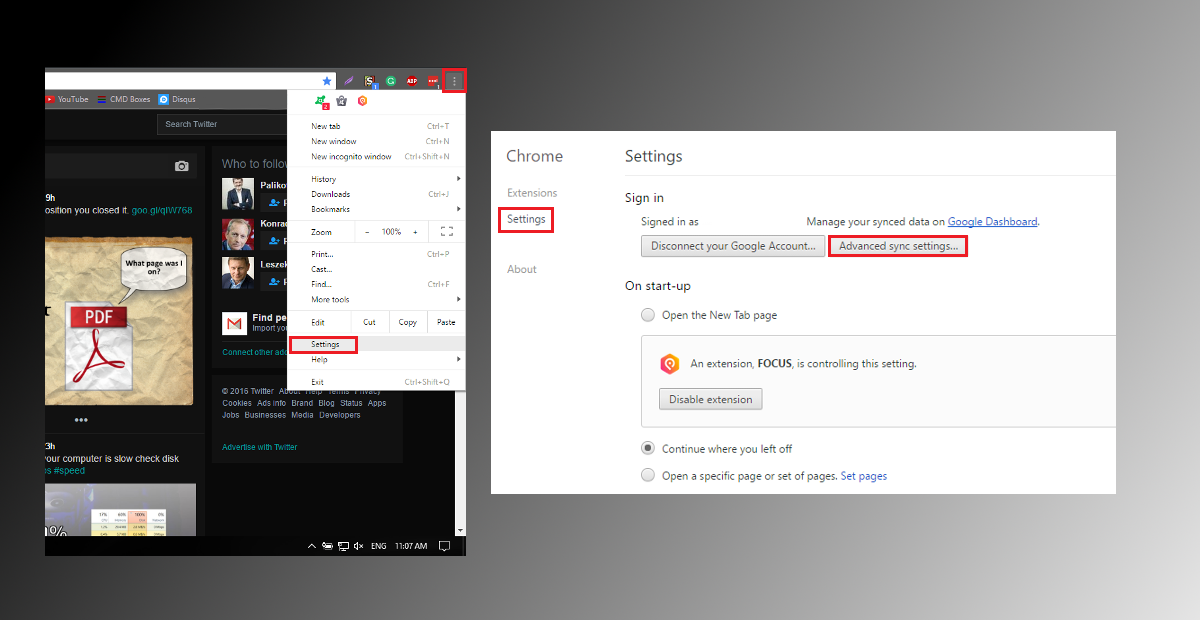The height and width of the screenshot is (620, 1200).
Task: Select Open a specific page radio option
Action: coord(649,476)
